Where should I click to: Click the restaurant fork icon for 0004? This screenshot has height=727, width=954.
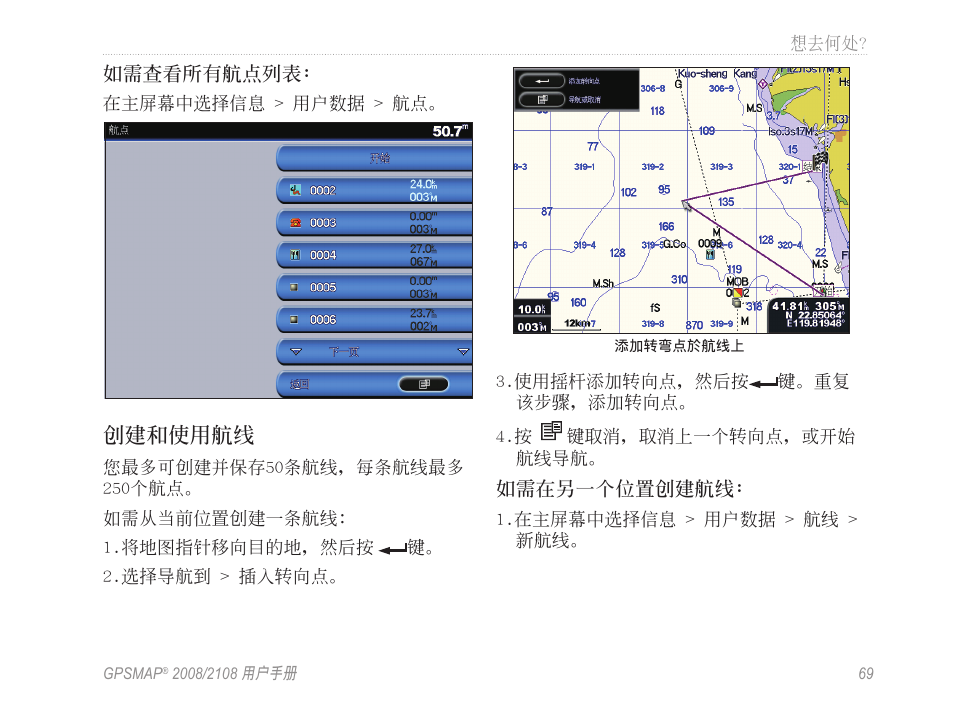295,255
